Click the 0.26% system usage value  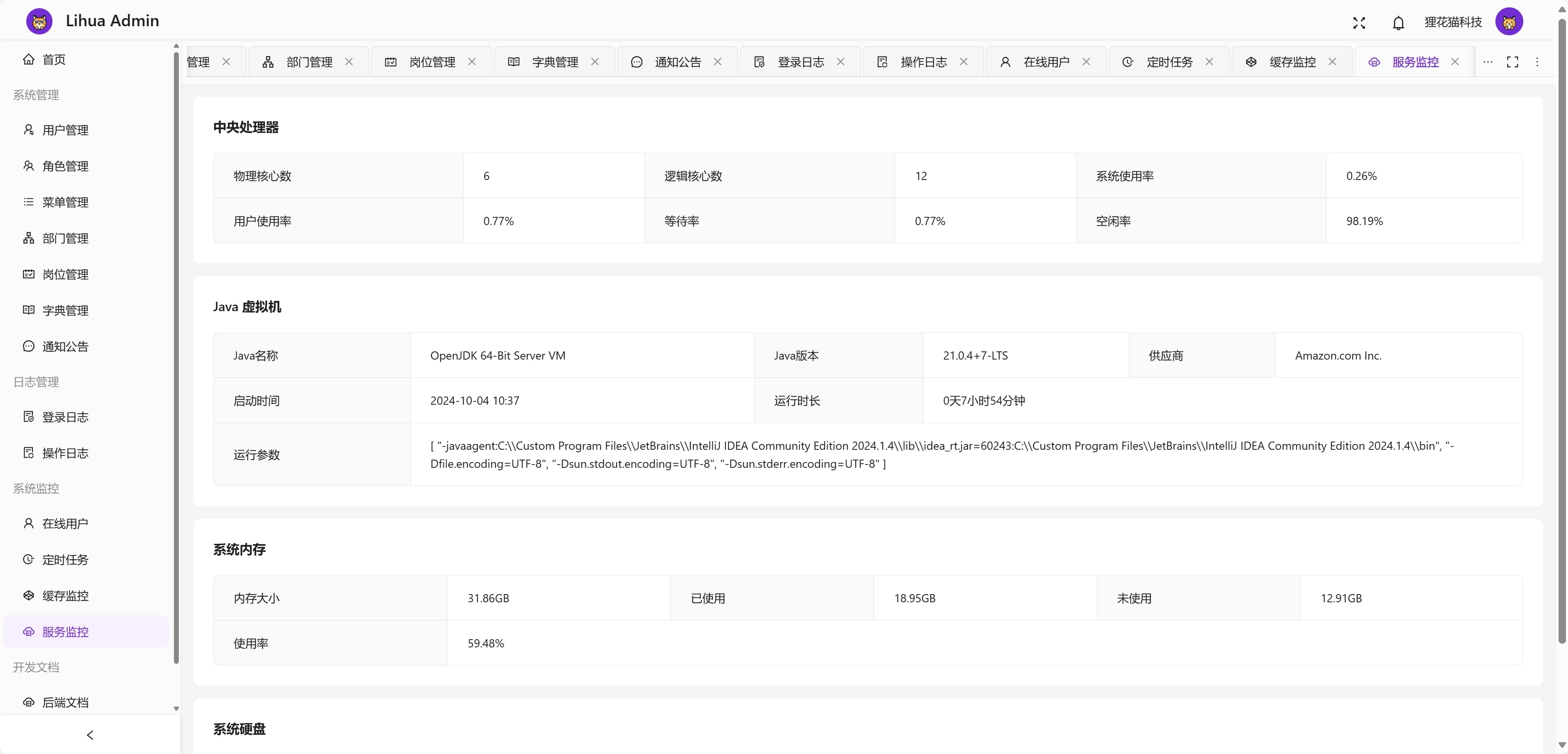[1361, 176]
